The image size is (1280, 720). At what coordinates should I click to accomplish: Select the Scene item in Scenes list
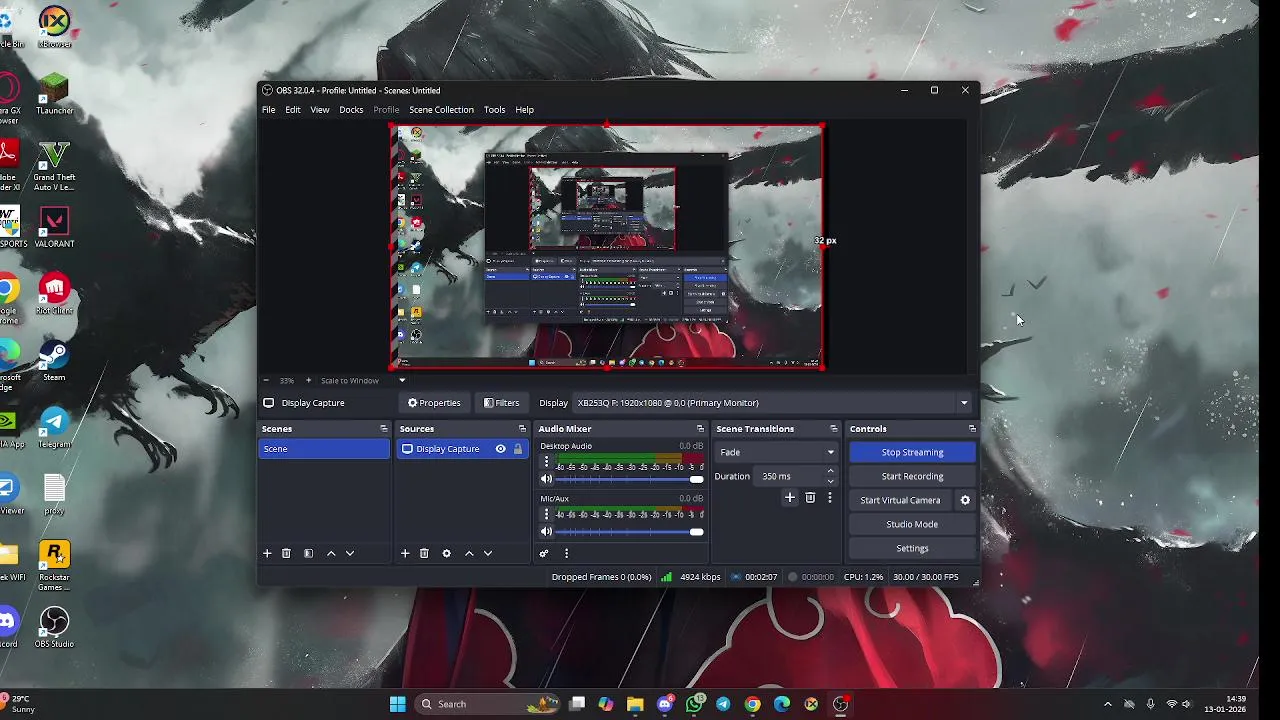[324, 449]
